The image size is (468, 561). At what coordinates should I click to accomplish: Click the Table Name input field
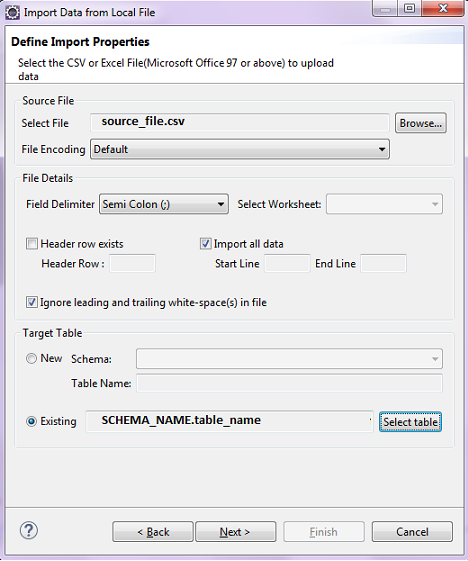pos(289,383)
